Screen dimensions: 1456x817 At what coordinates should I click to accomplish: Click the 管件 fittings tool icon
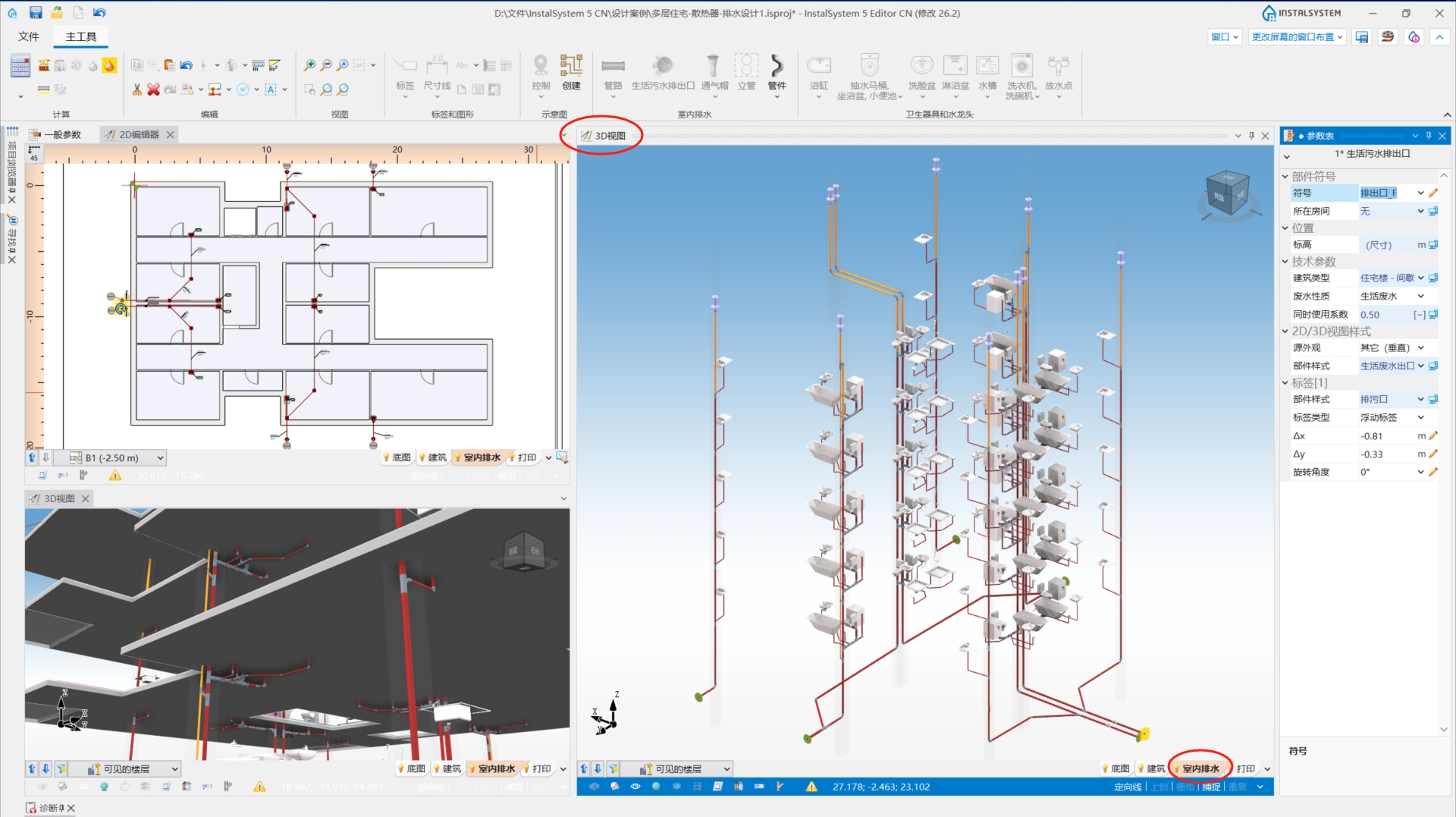tap(777, 74)
